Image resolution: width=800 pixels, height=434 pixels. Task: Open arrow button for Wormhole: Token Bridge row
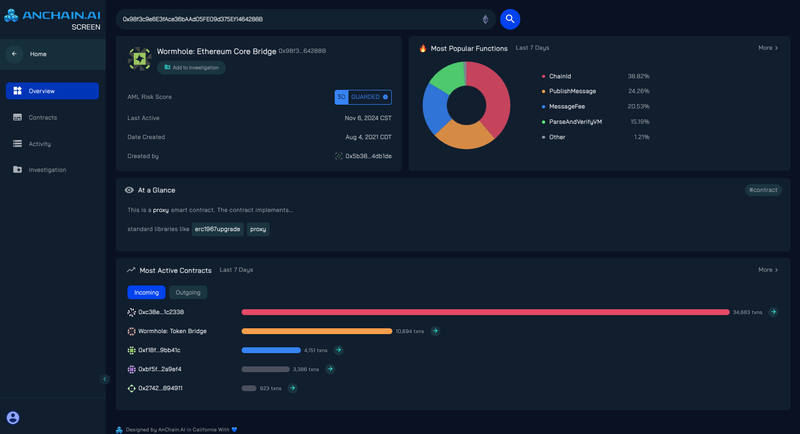click(435, 331)
